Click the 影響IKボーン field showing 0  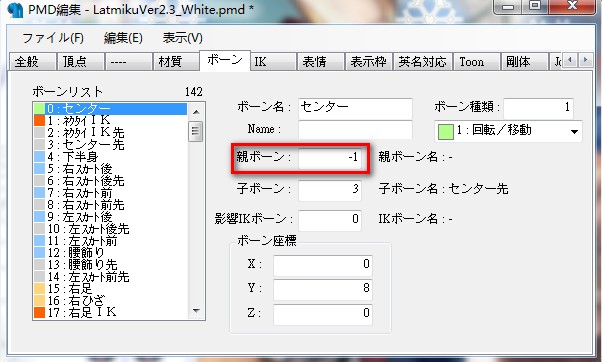tap(330, 220)
